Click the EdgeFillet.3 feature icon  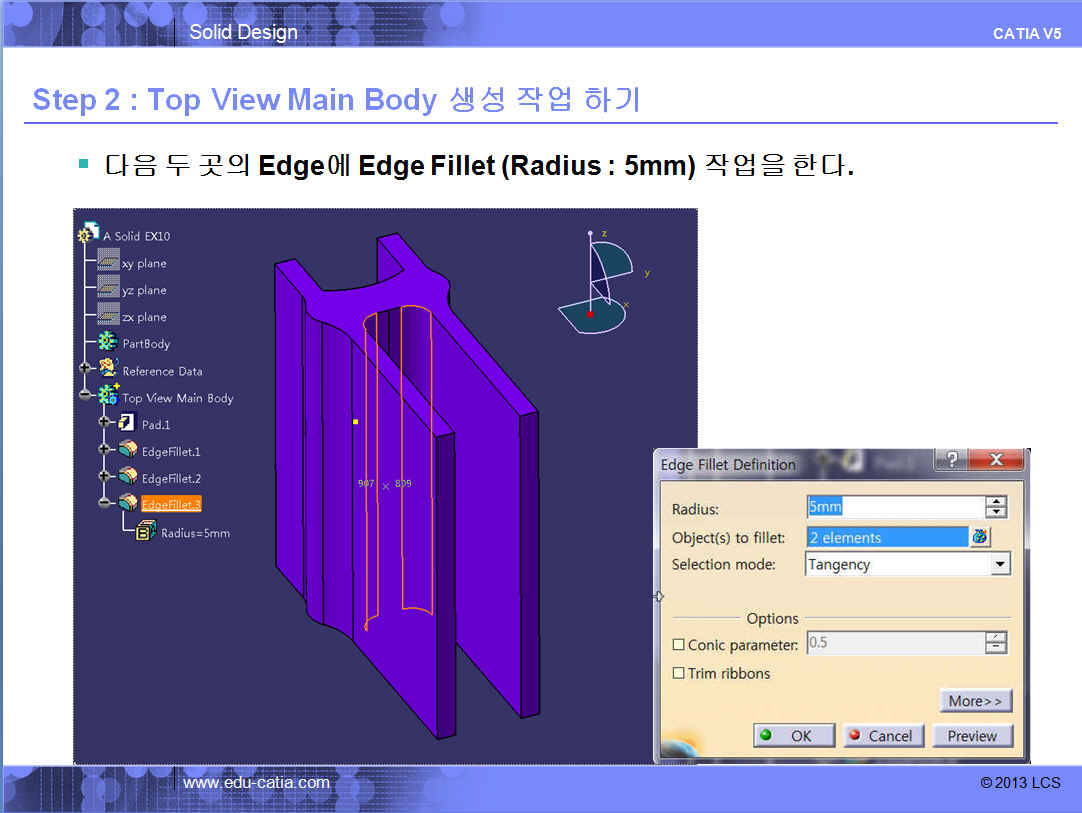point(128,503)
